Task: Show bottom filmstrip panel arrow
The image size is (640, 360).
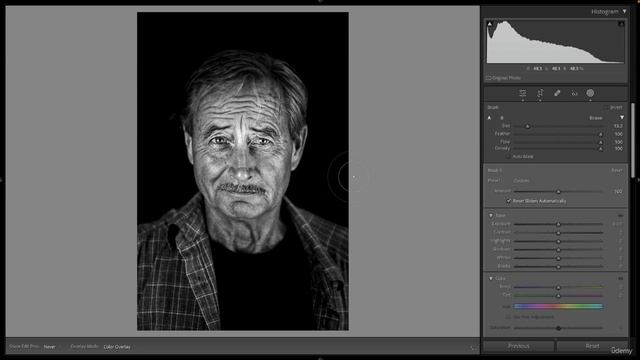Action: pyautogui.click(x=320, y=358)
